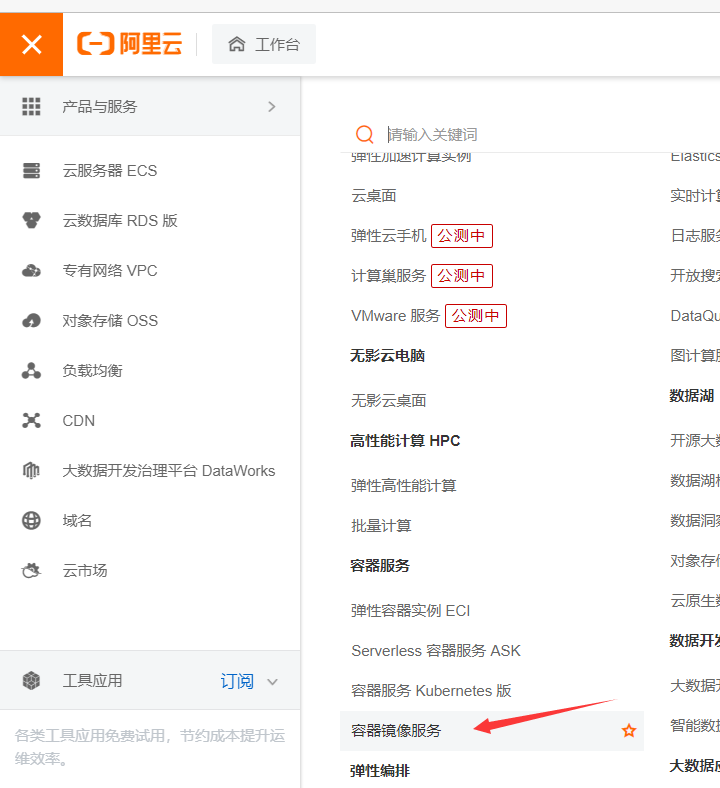Screen dimensions: 720x788
Task: Open 云桌面 product
Action: (x=373, y=195)
